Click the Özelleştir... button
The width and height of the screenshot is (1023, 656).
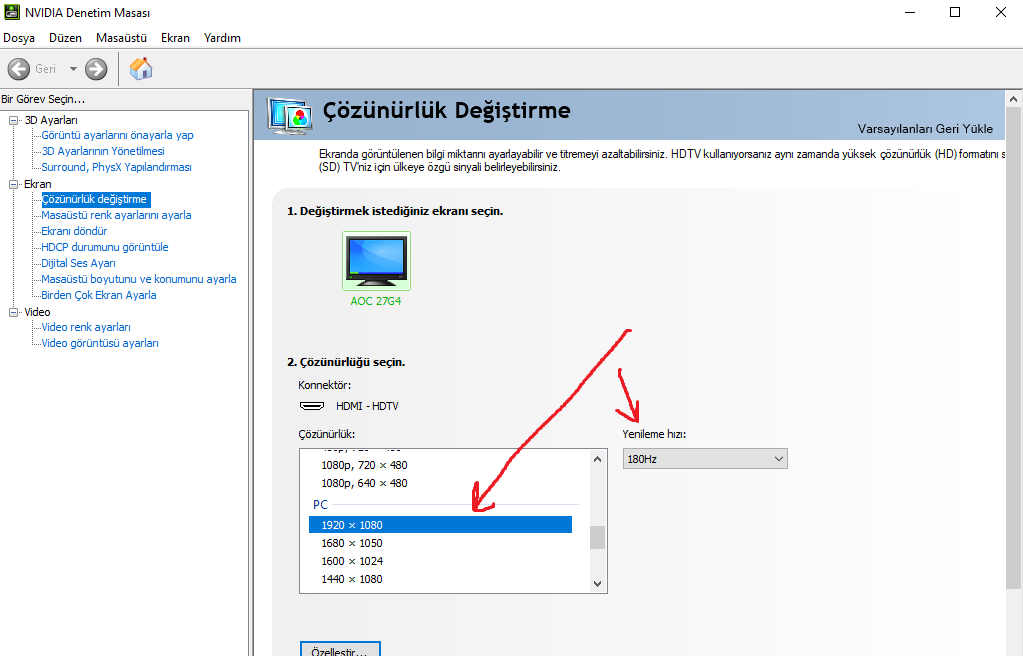pos(340,649)
